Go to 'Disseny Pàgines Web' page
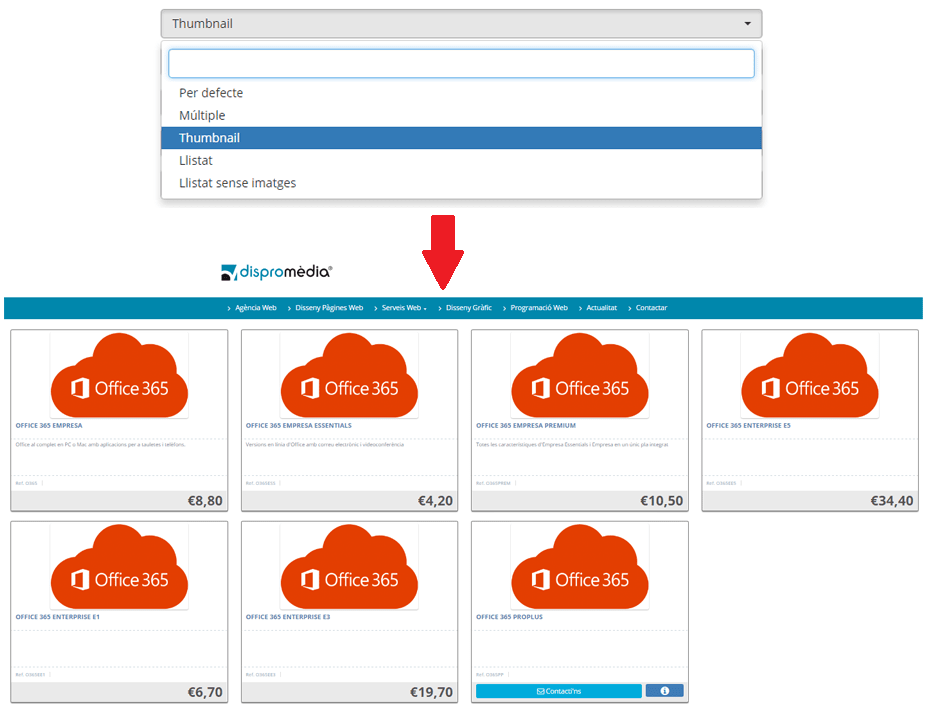The height and width of the screenshot is (726, 927). [x=329, y=307]
